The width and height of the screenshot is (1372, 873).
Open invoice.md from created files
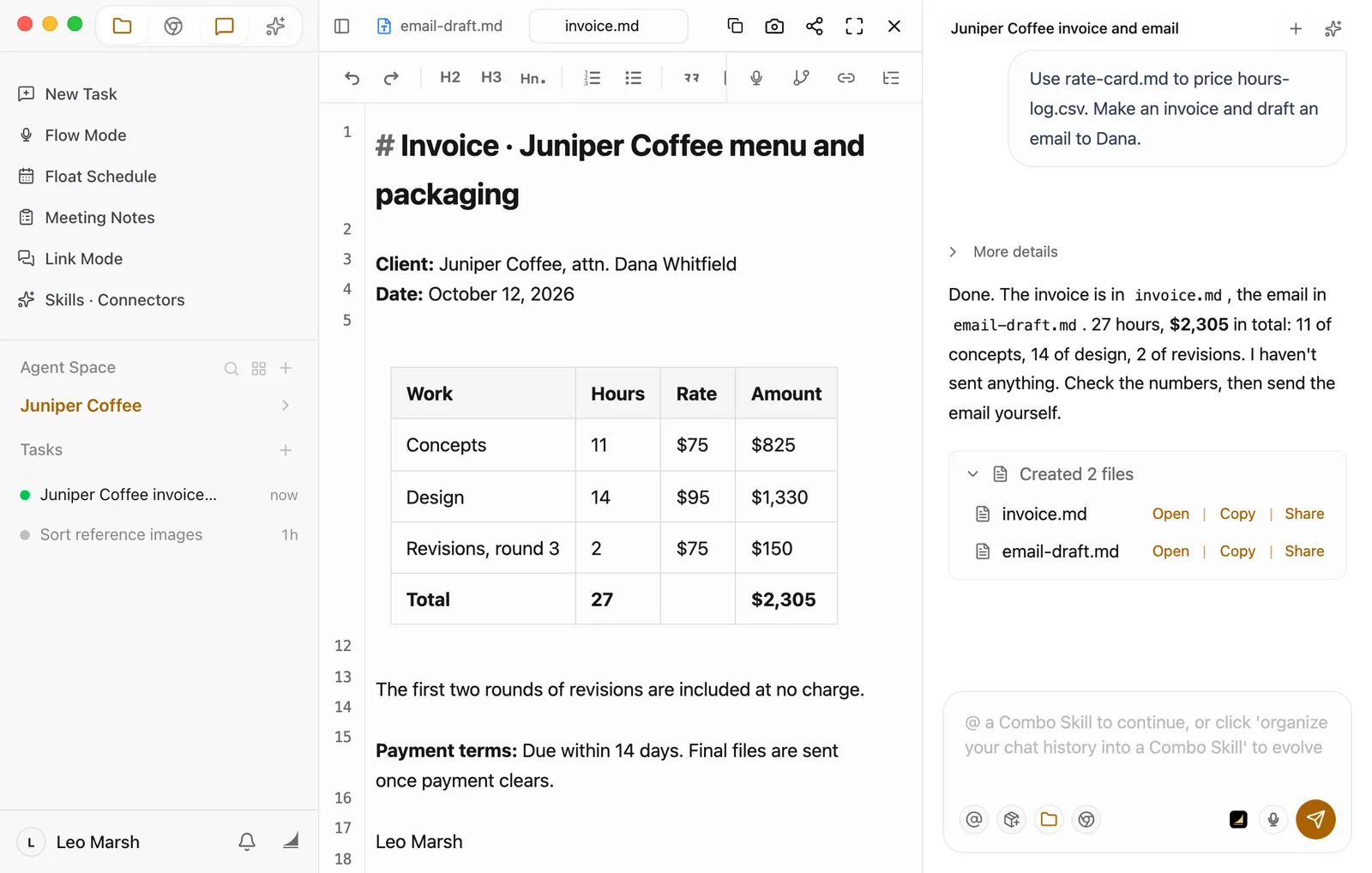[x=1170, y=514]
